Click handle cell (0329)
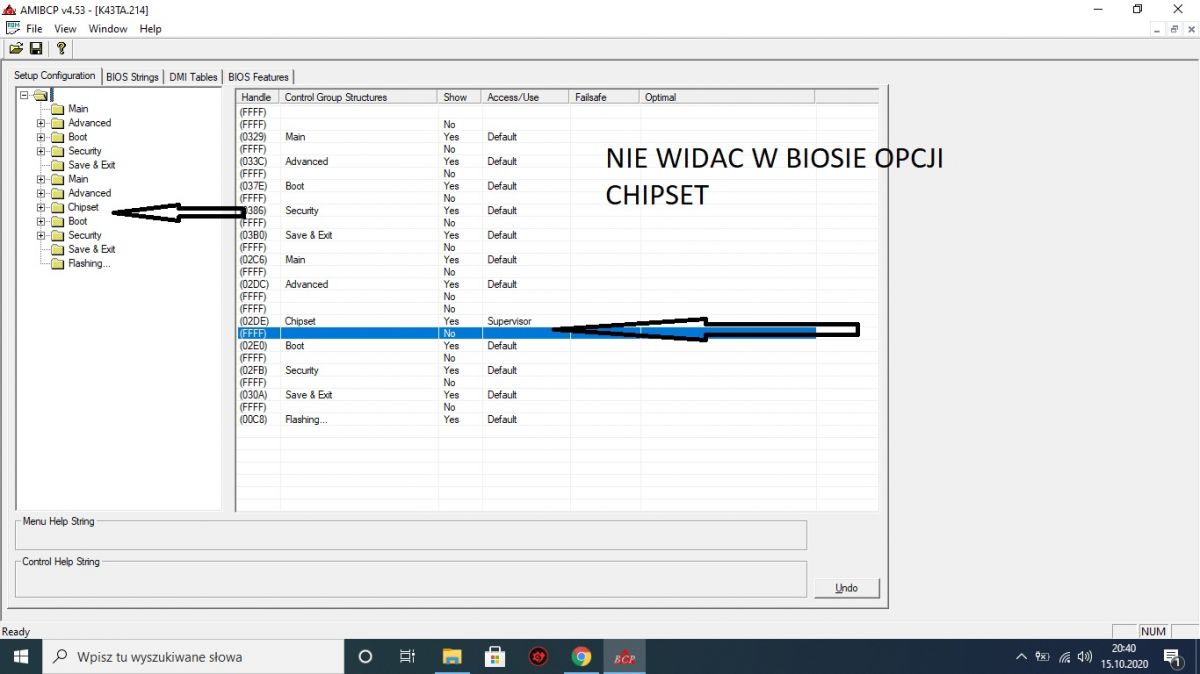The width and height of the screenshot is (1200, 674). click(253, 137)
